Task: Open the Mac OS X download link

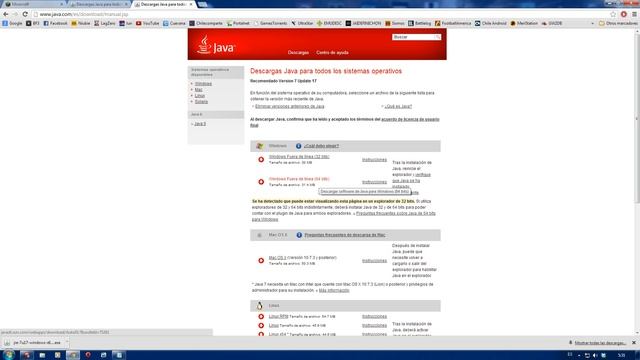Action: (278, 258)
